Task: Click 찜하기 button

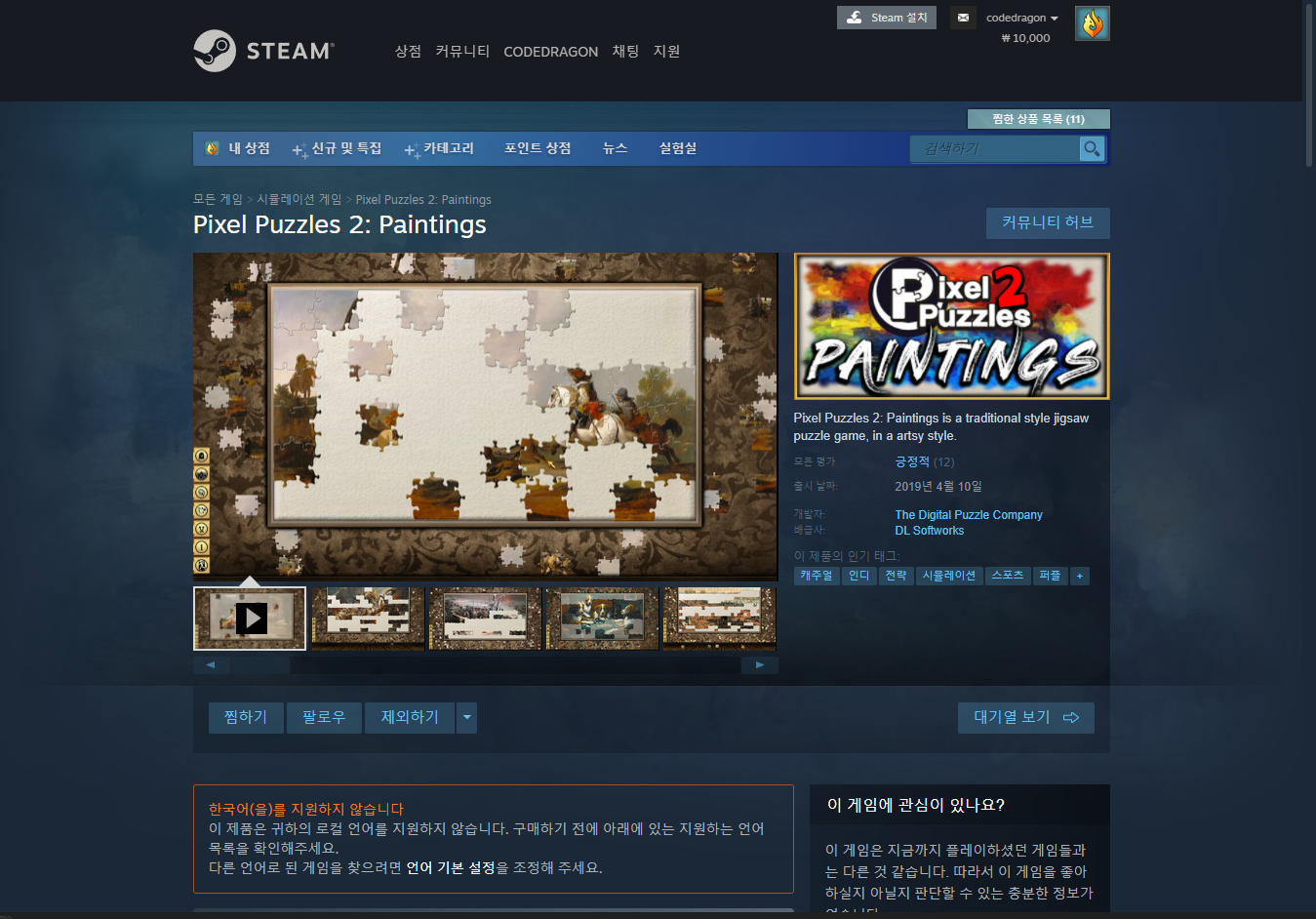Action: 246,717
